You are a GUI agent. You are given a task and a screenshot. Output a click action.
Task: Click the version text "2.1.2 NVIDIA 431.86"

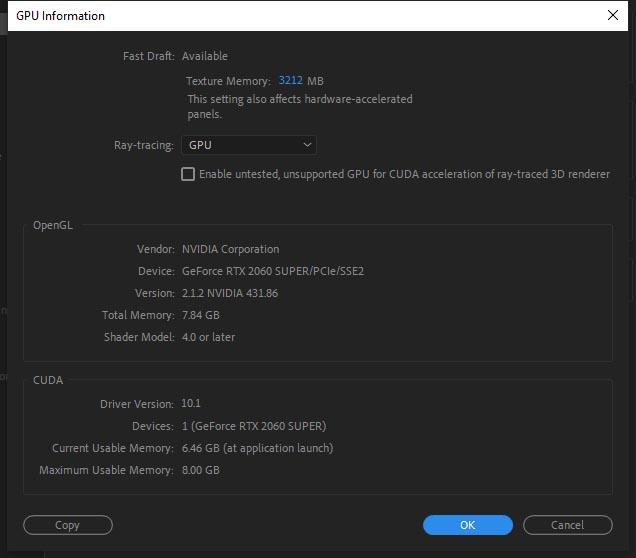coord(230,293)
